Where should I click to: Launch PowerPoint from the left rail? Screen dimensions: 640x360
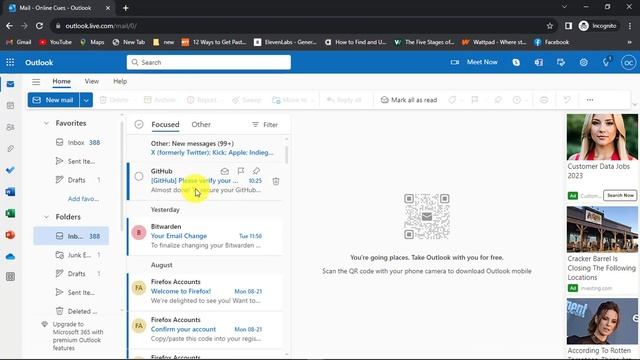(11, 235)
